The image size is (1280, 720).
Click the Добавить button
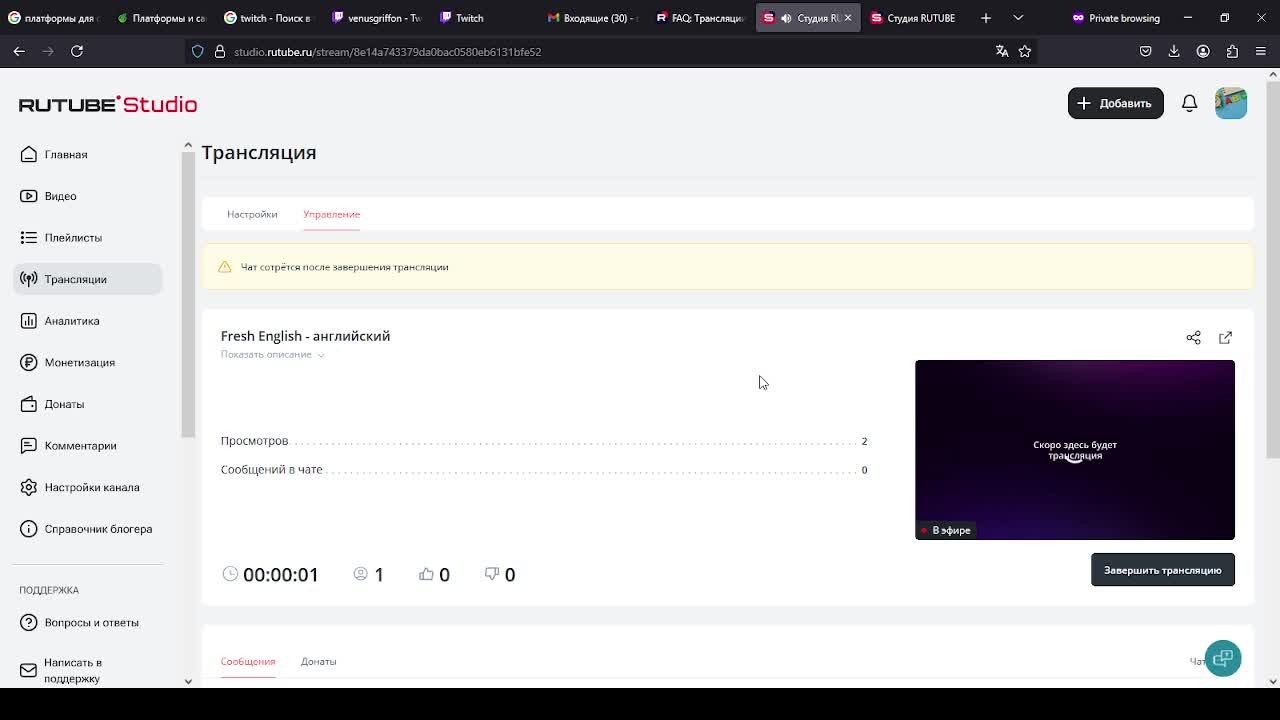[x=1115, y=103]
